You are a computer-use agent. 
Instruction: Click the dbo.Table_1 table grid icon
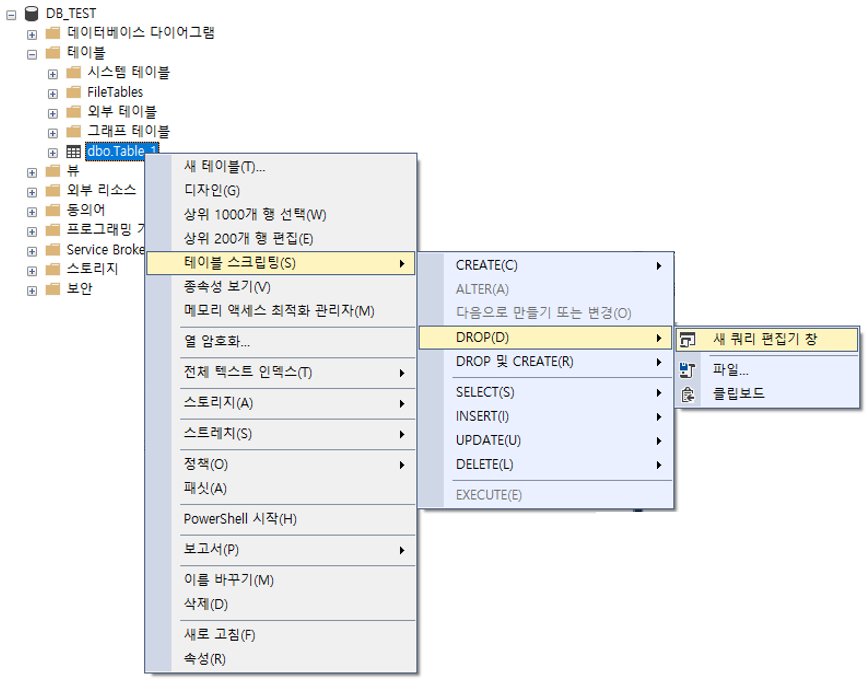tap(73, 151)
